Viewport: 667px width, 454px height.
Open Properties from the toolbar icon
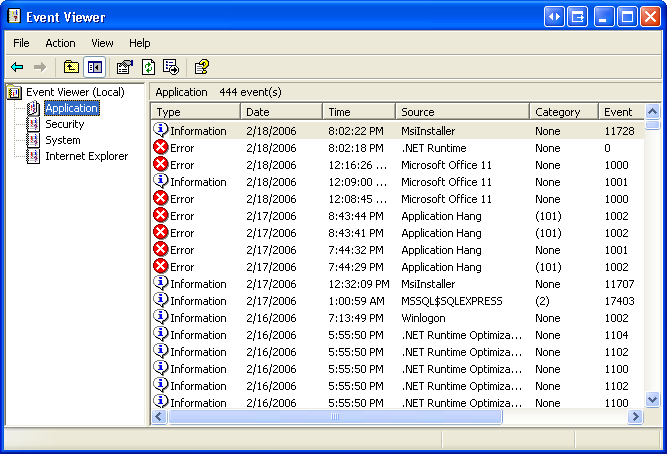point(124,67)
